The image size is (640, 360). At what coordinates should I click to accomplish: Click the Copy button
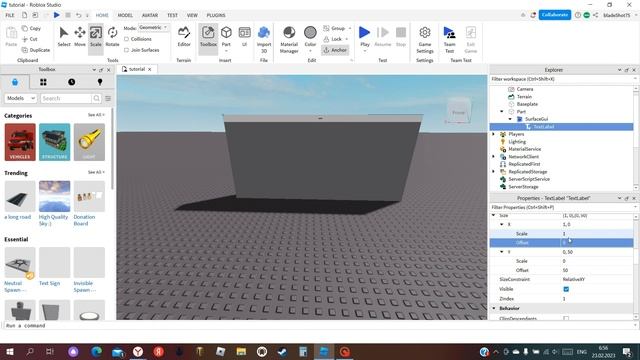pyautogui.click(x=32, y=29)
